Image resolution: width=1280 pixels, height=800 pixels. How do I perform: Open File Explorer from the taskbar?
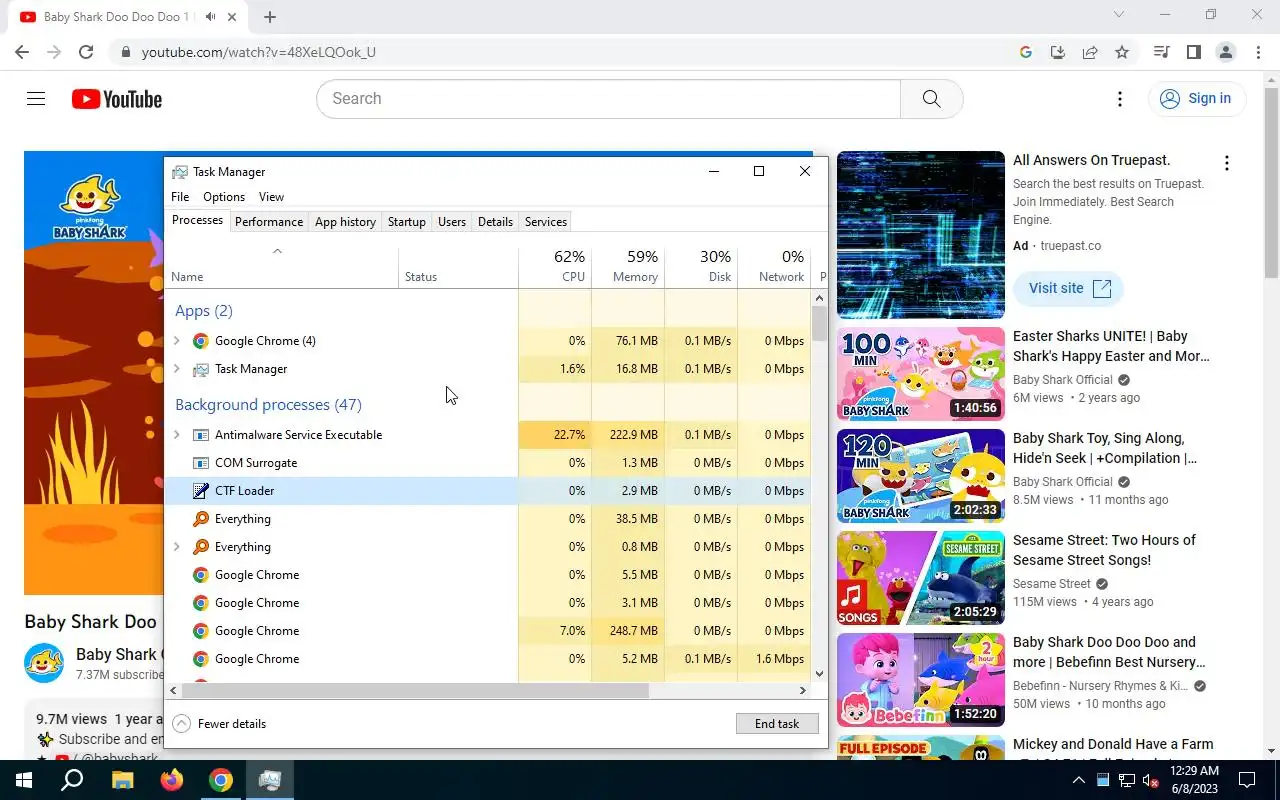[122, 780]
